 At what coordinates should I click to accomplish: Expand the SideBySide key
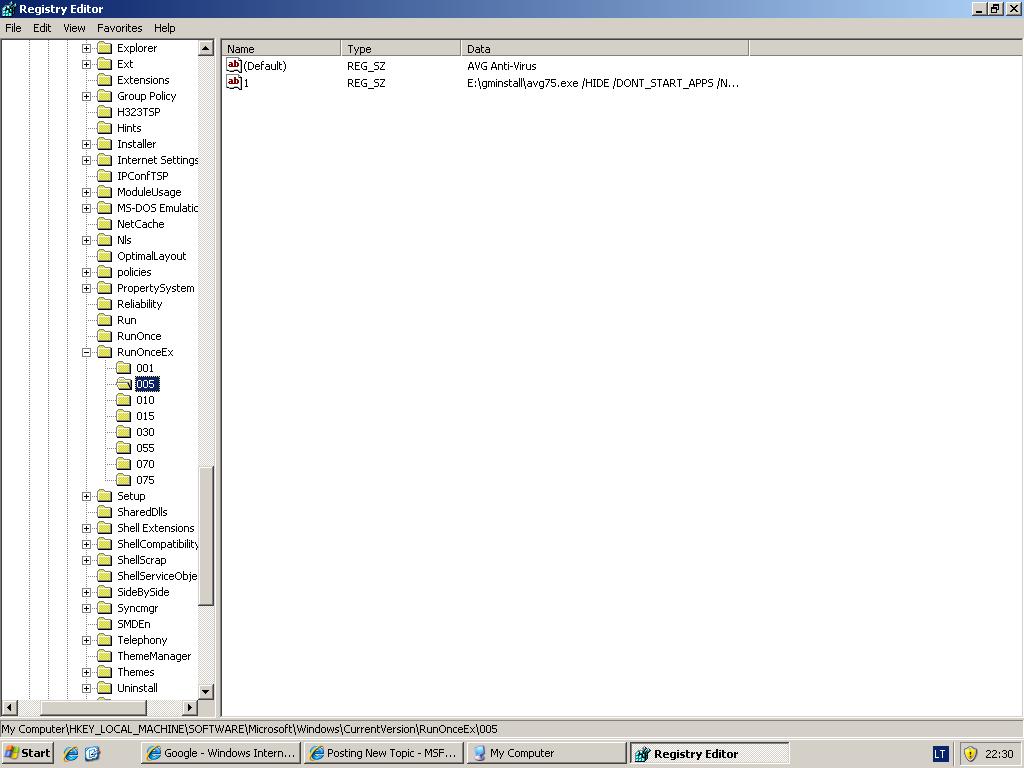tap(86, 592)
